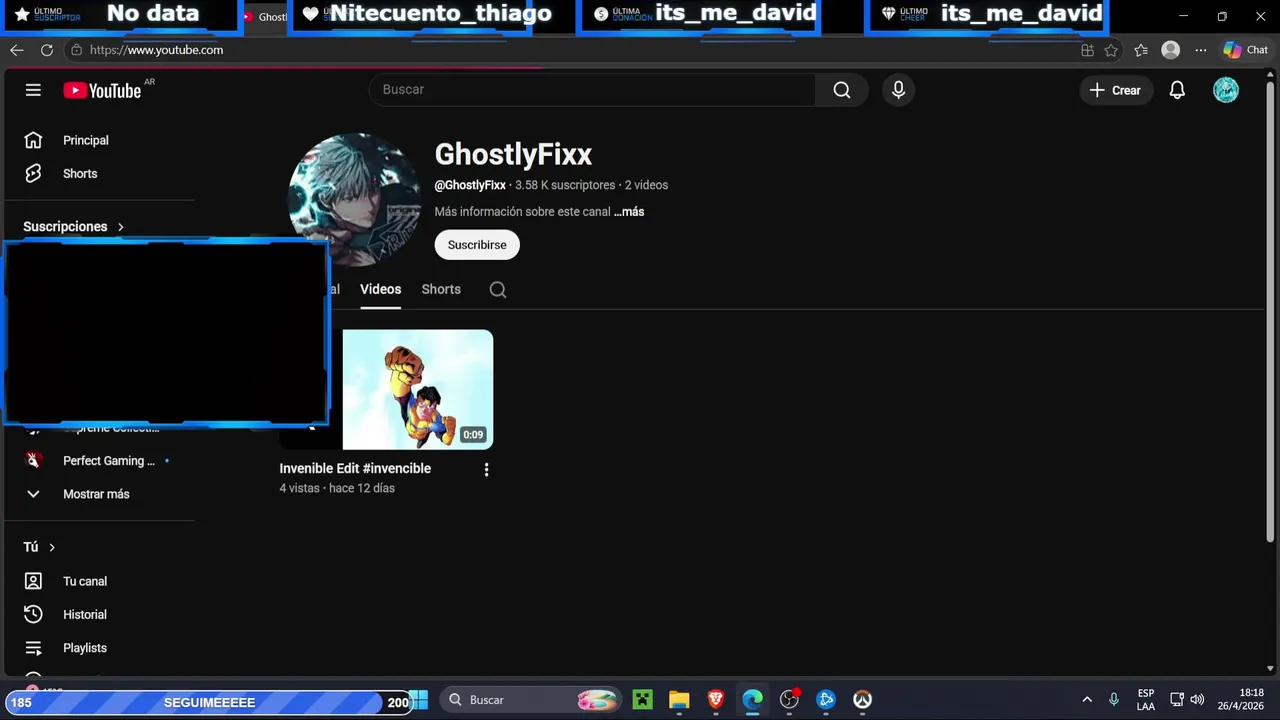Open File Explorer from the taskbar
The height and width of the screenshot is (720, 1280).
point(679,700)
